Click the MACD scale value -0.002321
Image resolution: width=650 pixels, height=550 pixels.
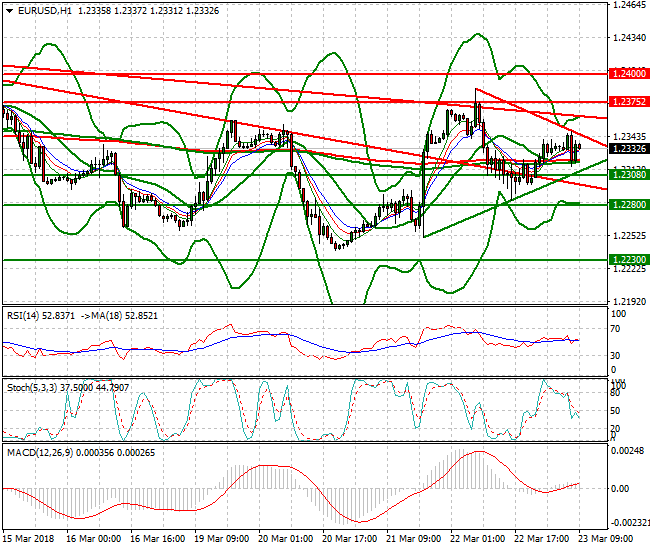coord(629,523)
